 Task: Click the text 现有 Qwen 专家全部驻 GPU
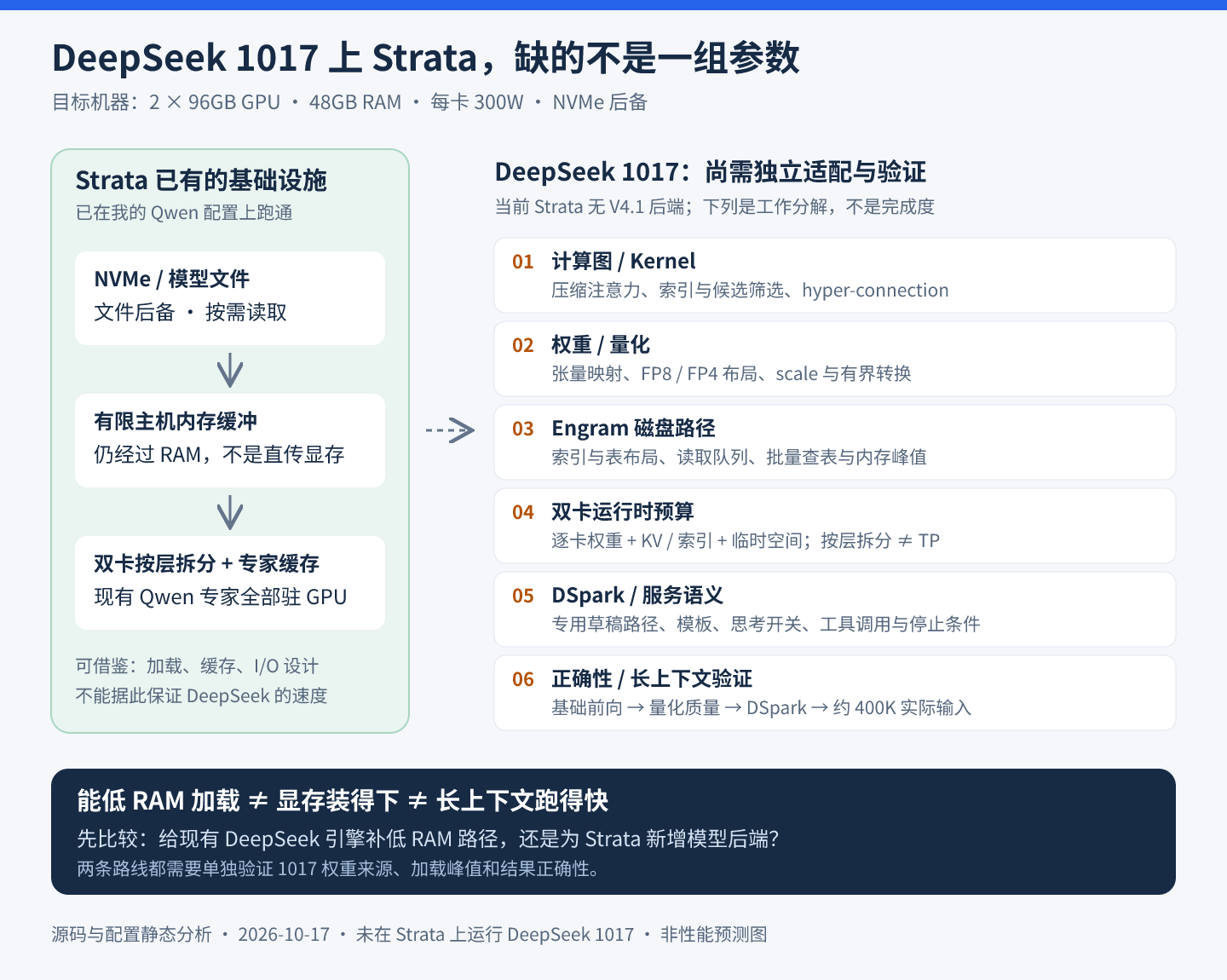221,597
